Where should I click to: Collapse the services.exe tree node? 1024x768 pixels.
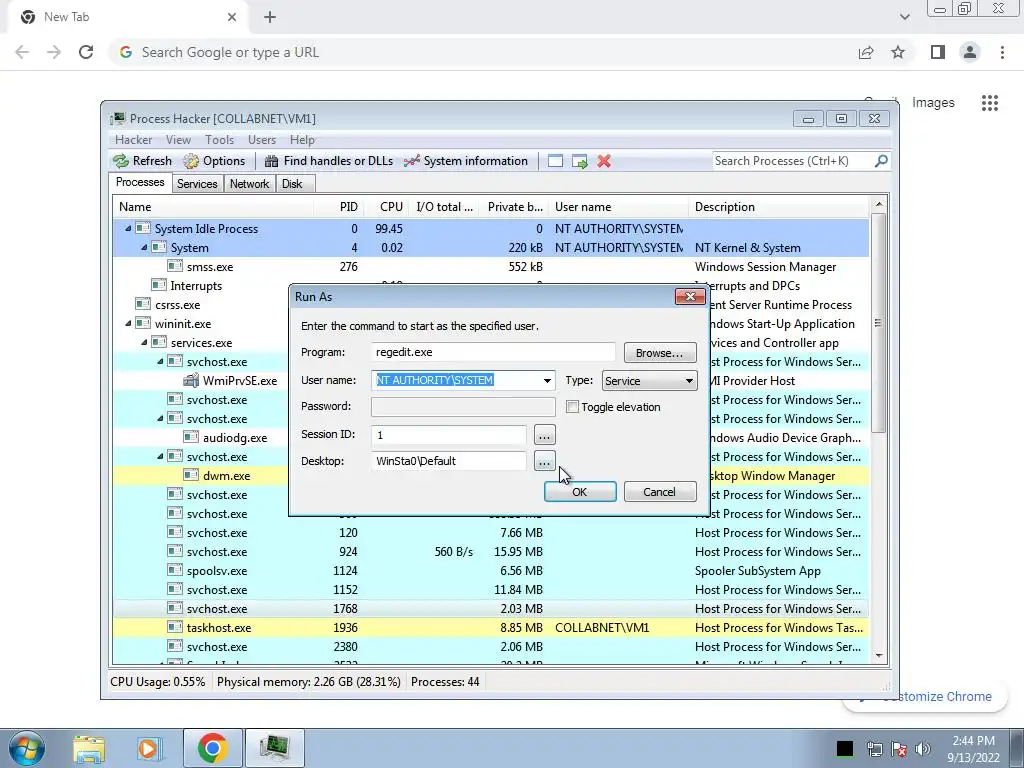[x=144, y=342]
